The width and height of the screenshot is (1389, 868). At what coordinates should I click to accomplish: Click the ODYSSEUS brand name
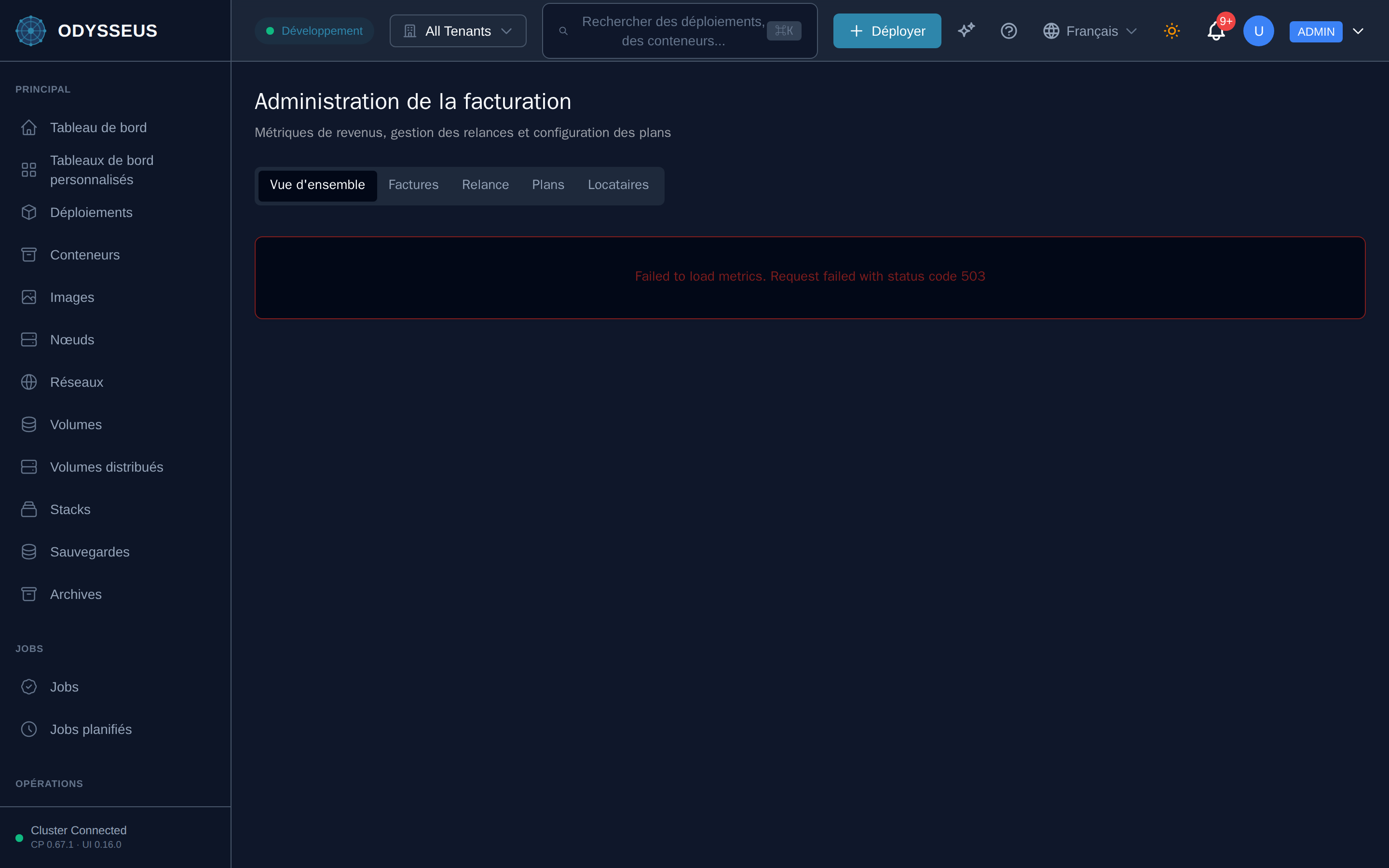click(x=108, y=31)
